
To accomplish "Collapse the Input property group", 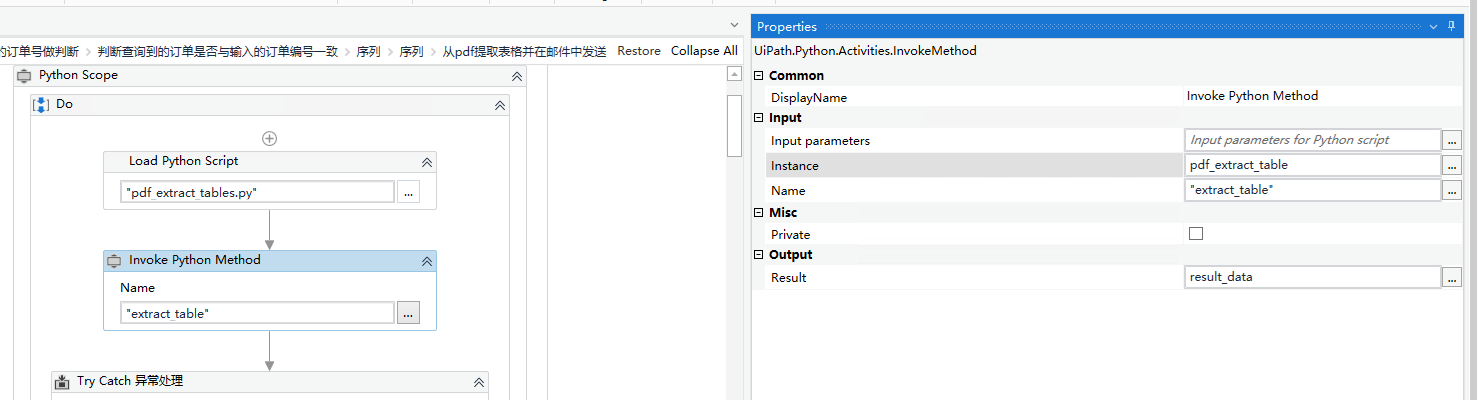I will (759, 118).
